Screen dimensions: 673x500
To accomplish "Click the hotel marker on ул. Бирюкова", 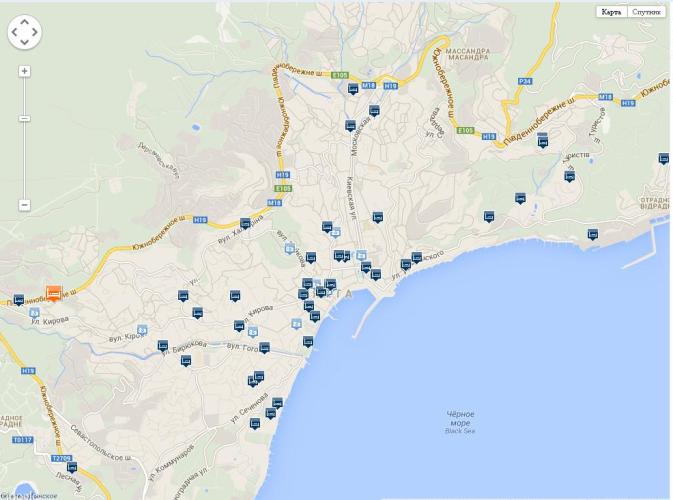I will click(163, 345).
